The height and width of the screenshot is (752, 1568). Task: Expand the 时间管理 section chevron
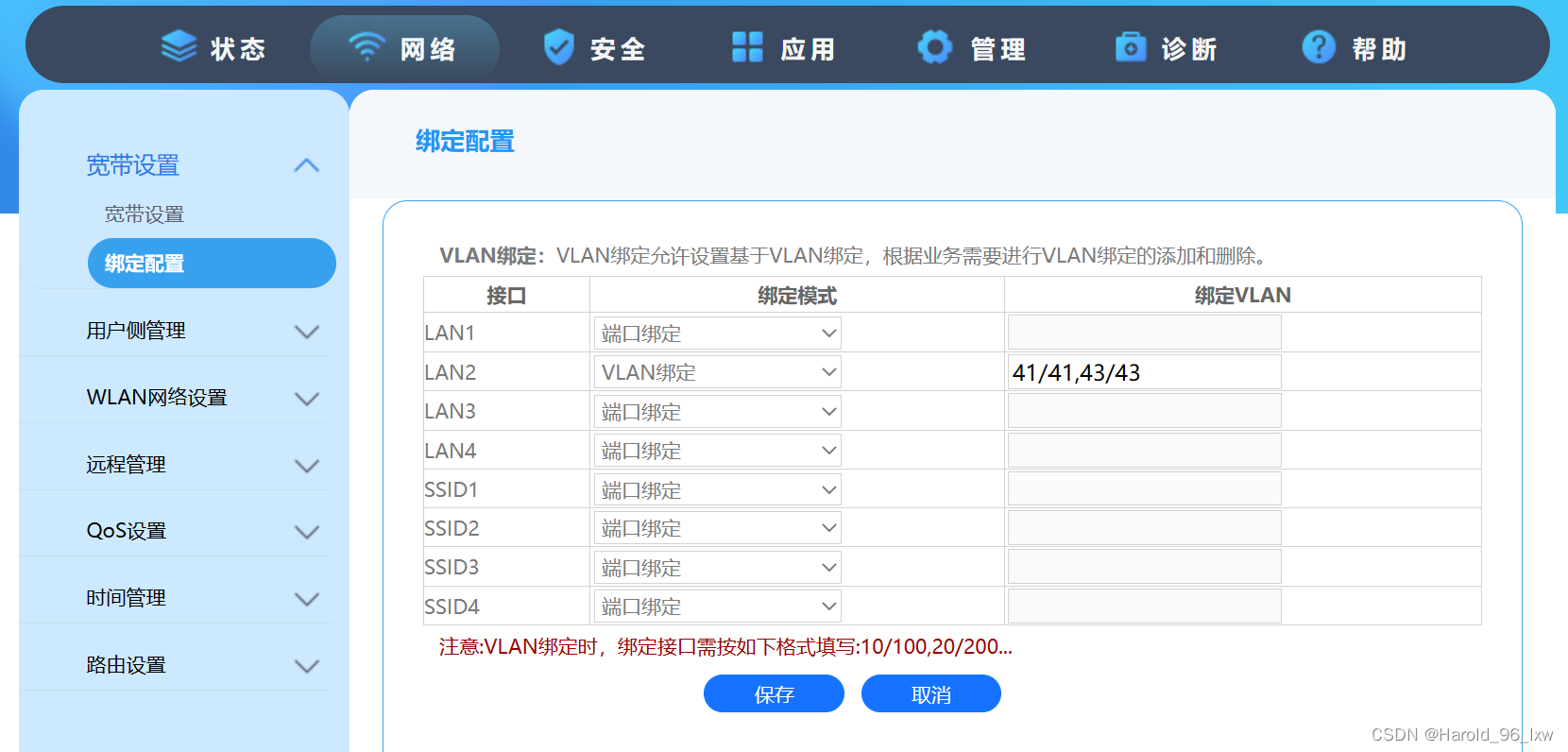[x=307, y=599]
